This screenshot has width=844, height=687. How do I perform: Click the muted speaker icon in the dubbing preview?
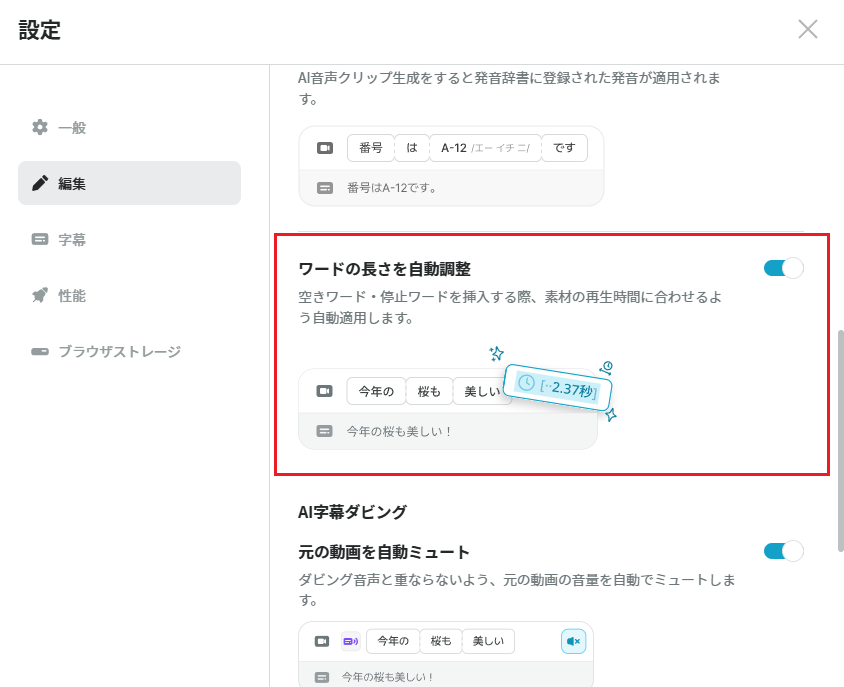(x=573, y=641)
